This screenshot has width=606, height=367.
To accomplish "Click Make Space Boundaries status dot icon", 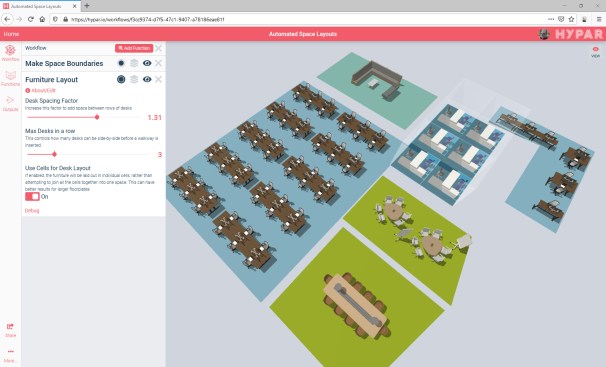I will (121, 63).
